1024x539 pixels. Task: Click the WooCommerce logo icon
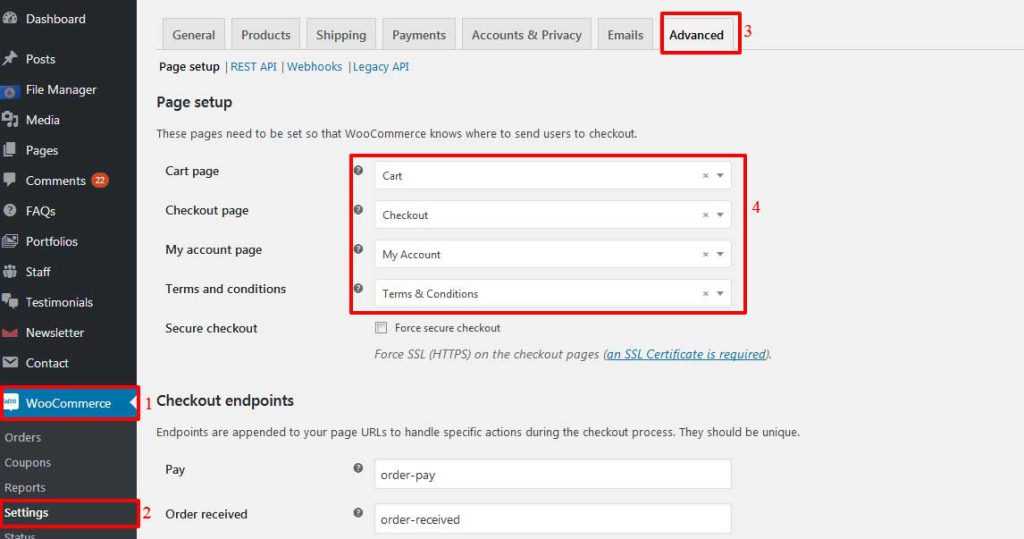[x=10, y=402]
